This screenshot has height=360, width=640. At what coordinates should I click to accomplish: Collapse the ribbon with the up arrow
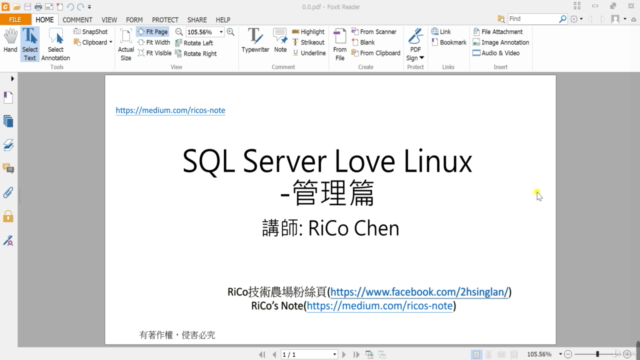coord(633,19)
